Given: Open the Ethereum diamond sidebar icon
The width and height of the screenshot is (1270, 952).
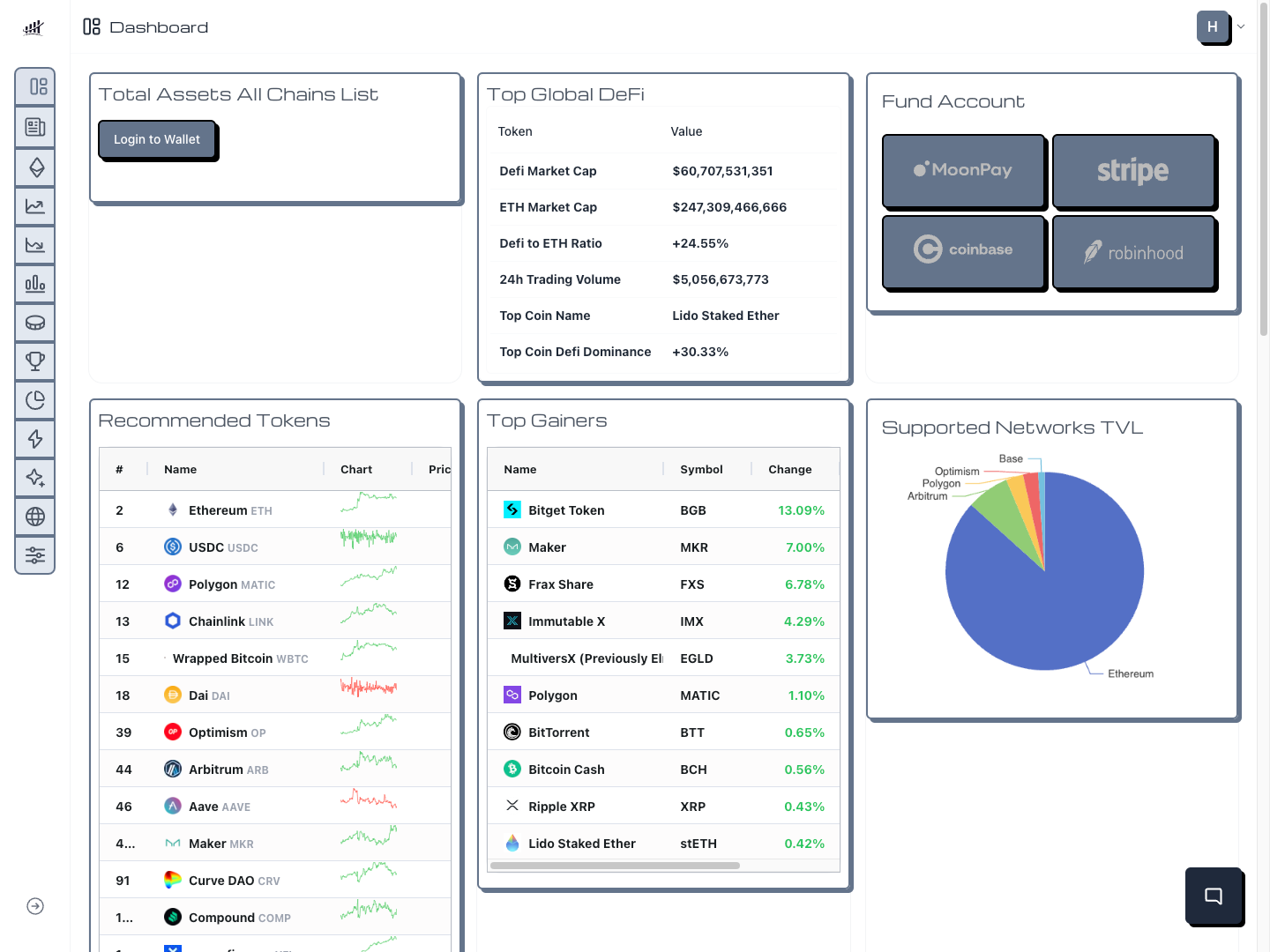Looking at the screenshot, I should [35, 167].
